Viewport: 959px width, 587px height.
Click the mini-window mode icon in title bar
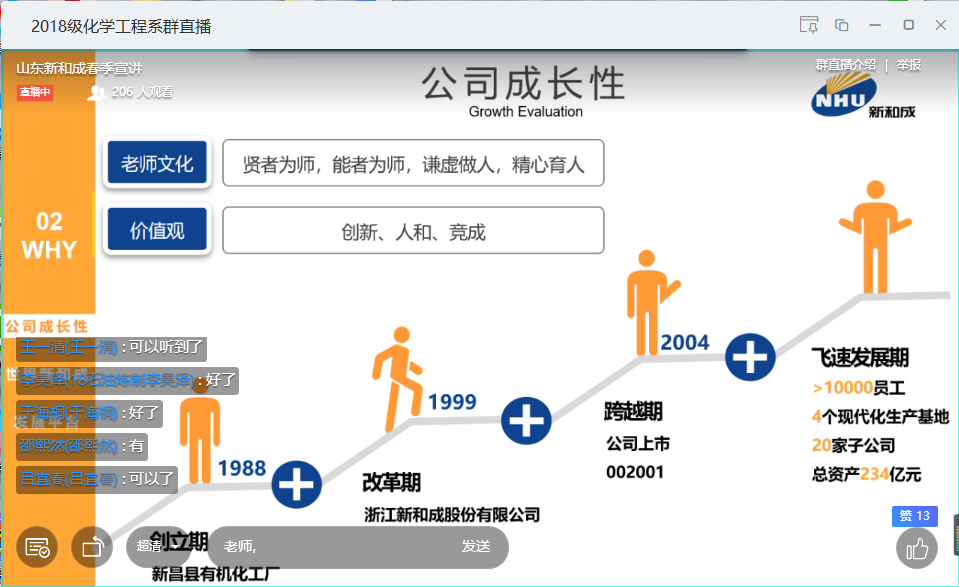click(842, 25)
